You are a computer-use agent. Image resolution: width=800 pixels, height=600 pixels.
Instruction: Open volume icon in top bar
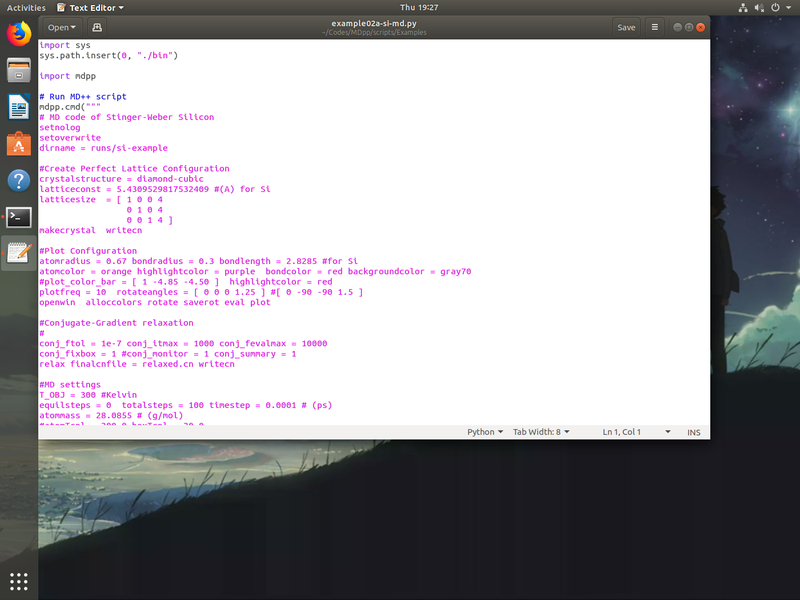[759, 8]
